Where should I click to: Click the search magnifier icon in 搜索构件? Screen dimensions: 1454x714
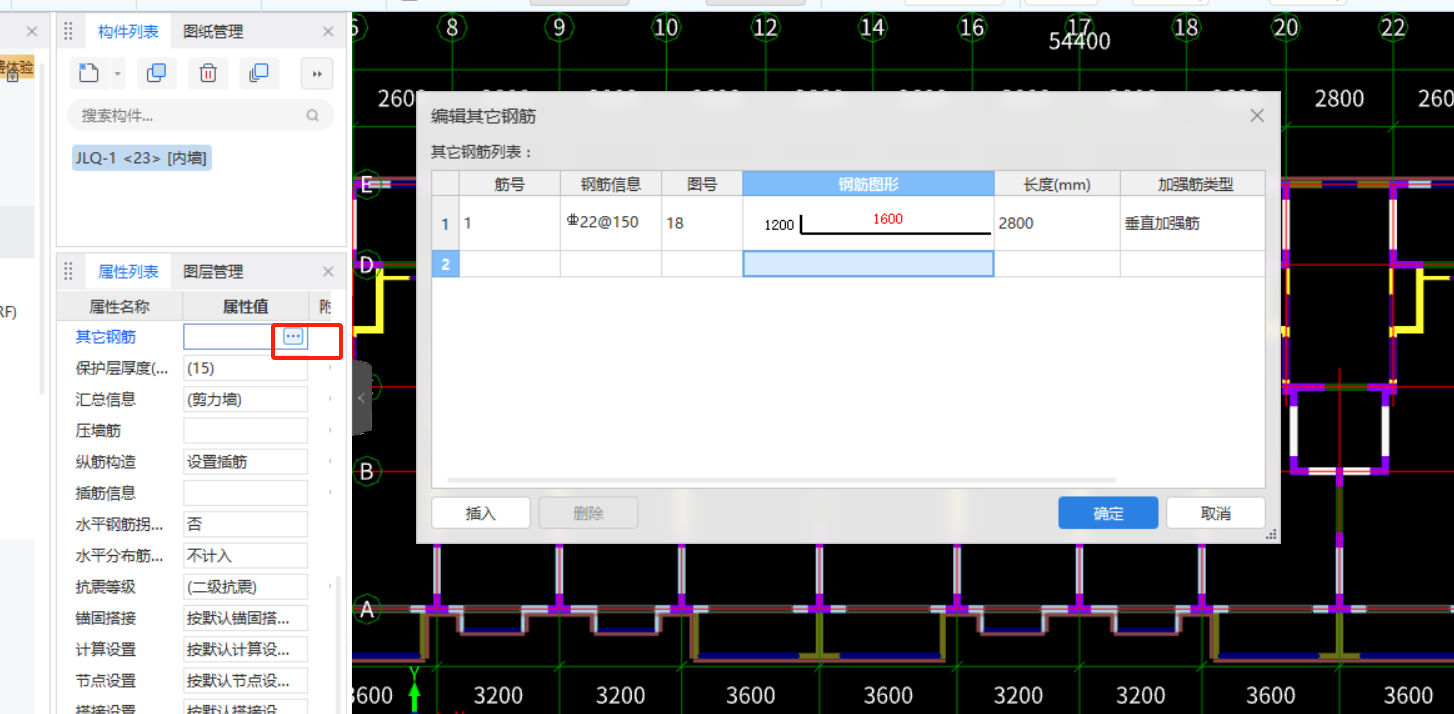[313, 116]
